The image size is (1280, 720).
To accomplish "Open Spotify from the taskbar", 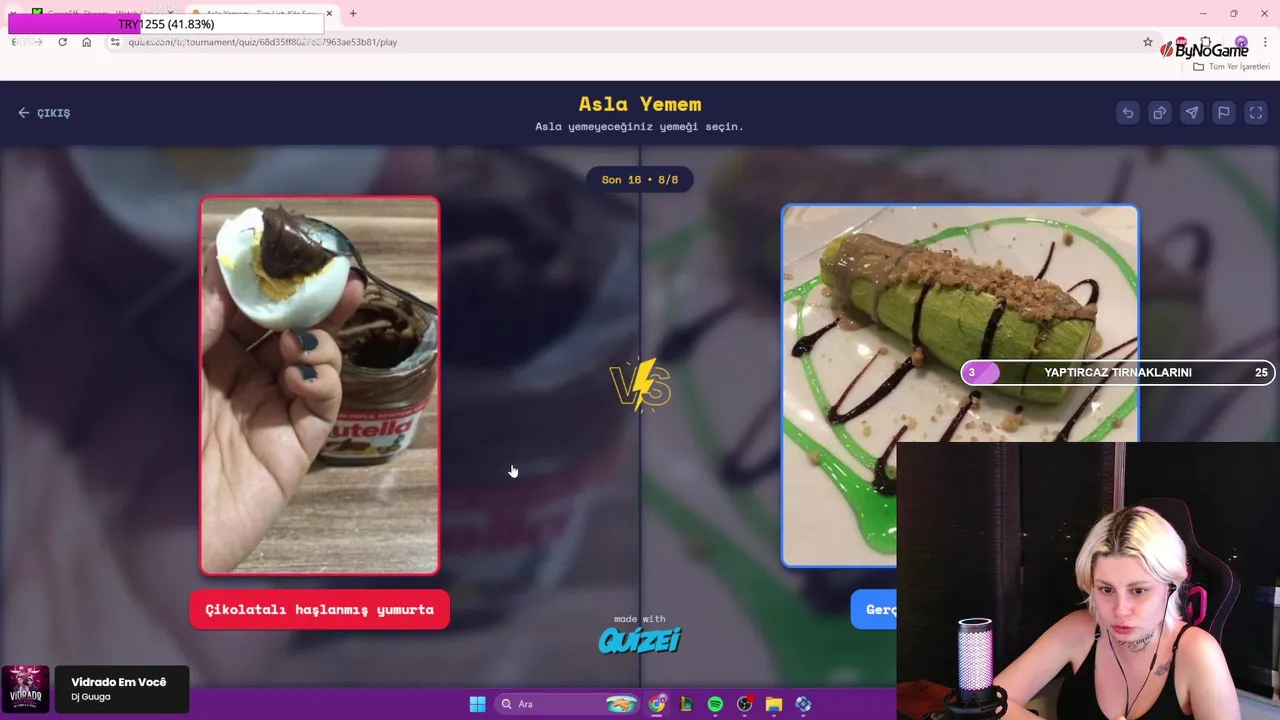I will (x=715, y=704).
